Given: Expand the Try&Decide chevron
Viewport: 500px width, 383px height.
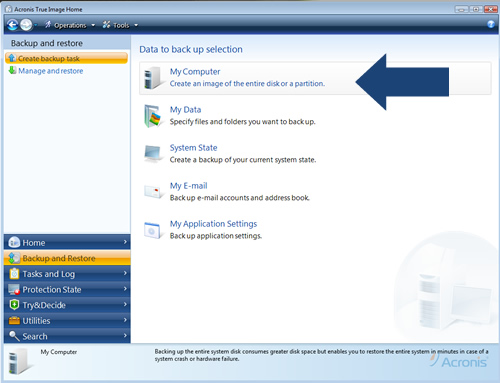Looking at the screenshot, I should coord(125,304).
